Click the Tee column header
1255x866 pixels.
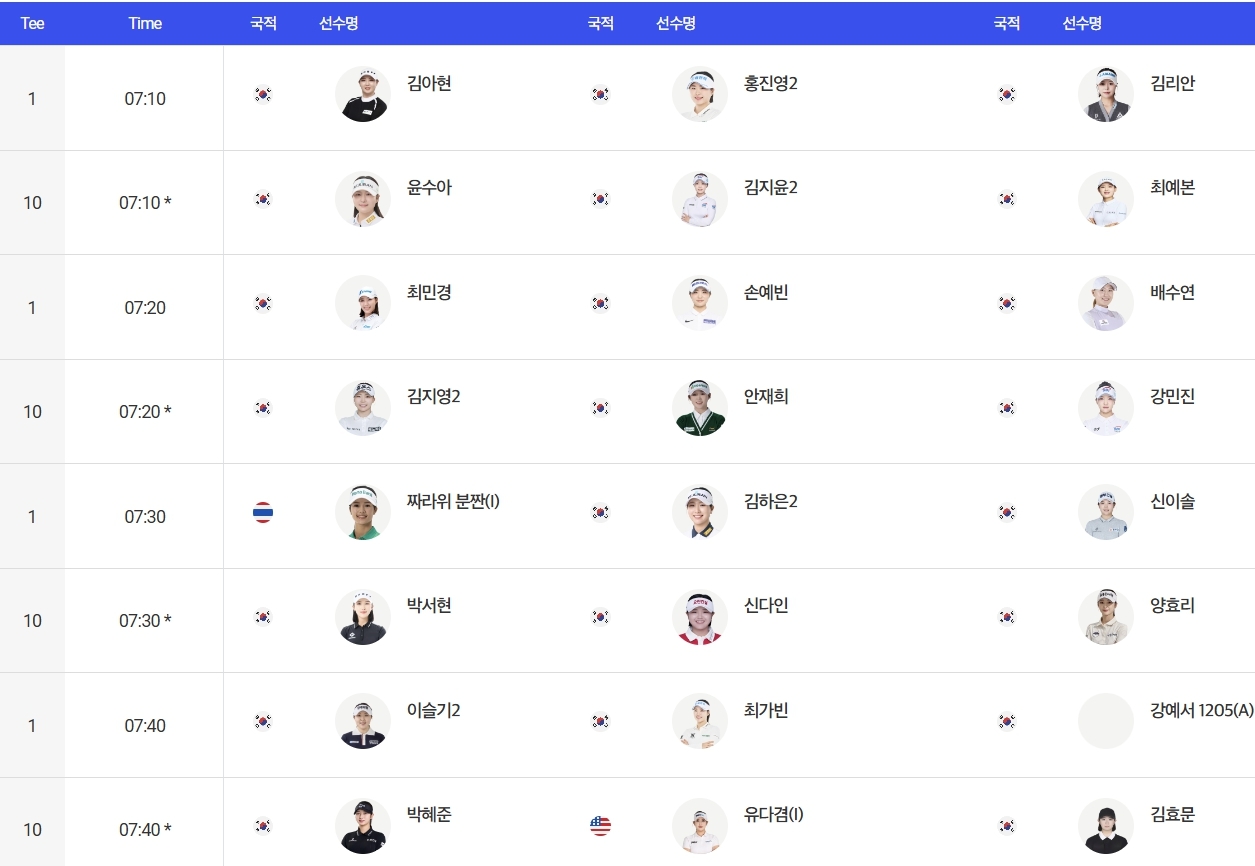pos(32,23)
